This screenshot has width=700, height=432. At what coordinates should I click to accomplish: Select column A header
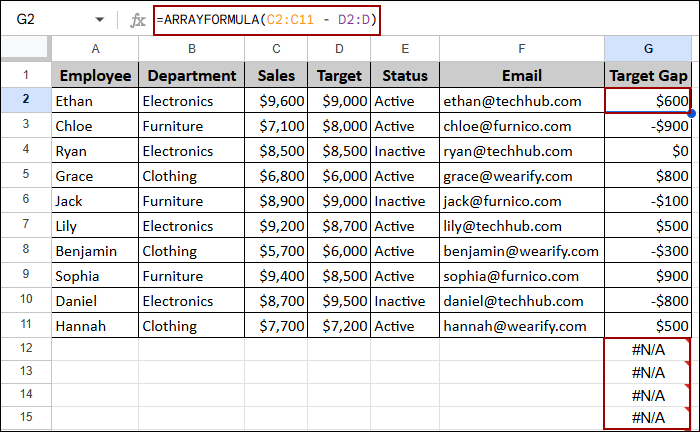pos(95,49)
